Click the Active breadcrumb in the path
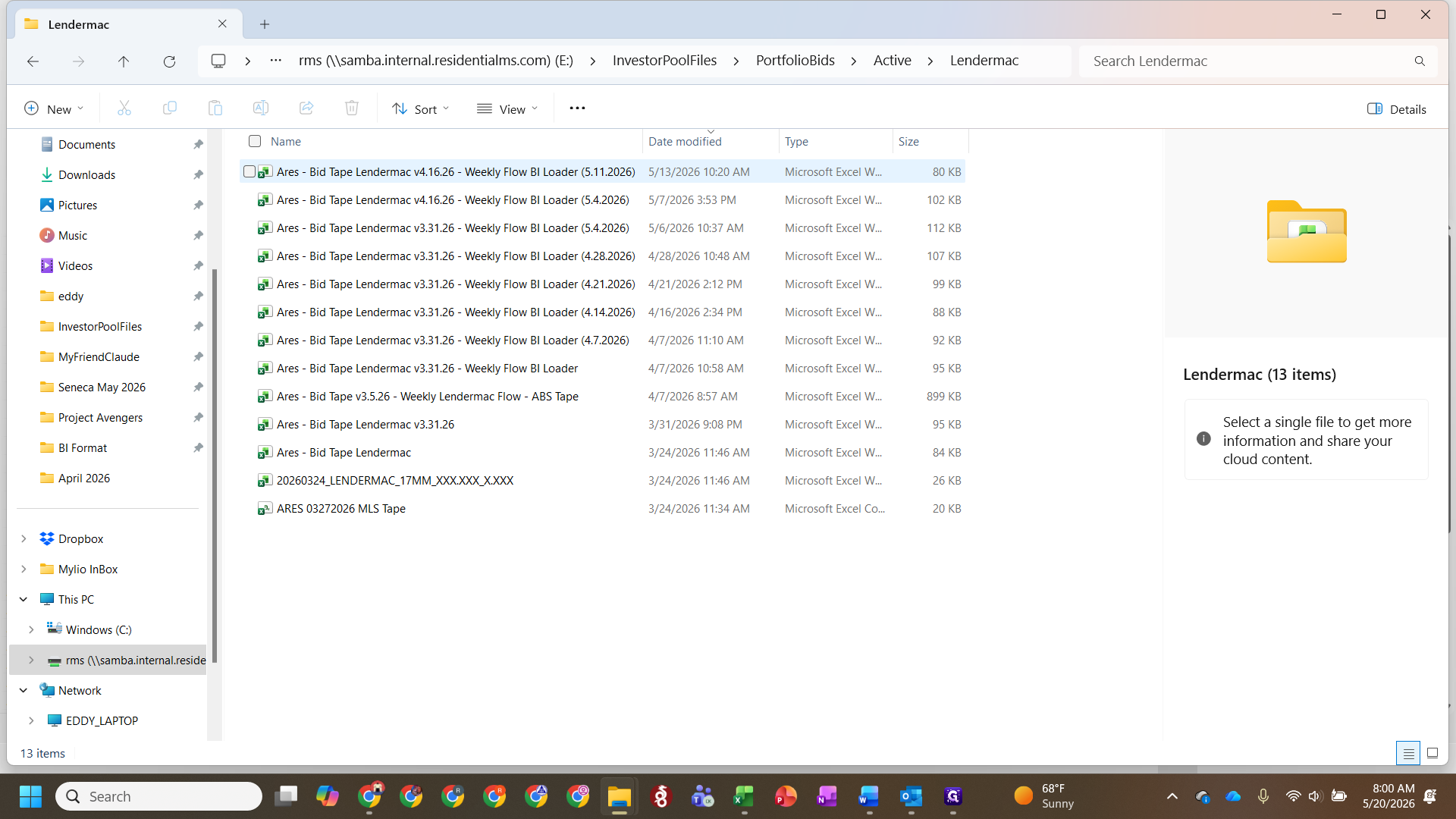1456x819 pixels. coord(893,61)
